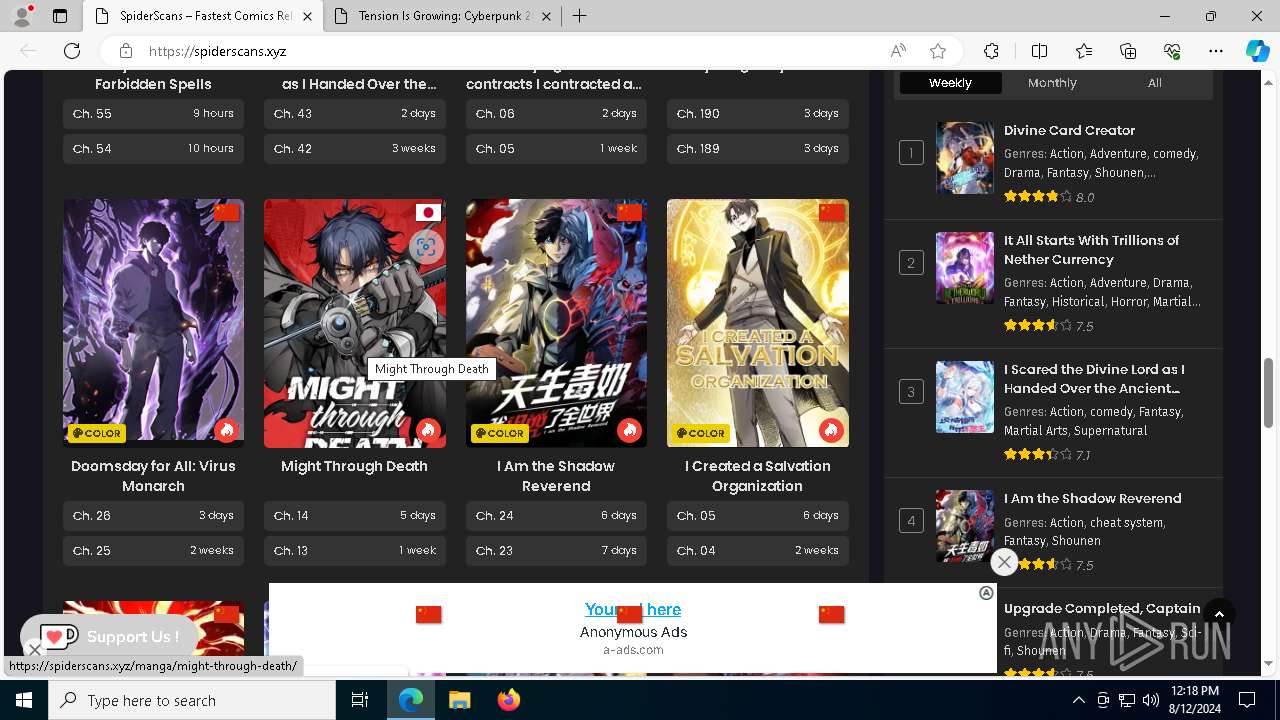Click scroll to top arrow button

(1219, 615)
